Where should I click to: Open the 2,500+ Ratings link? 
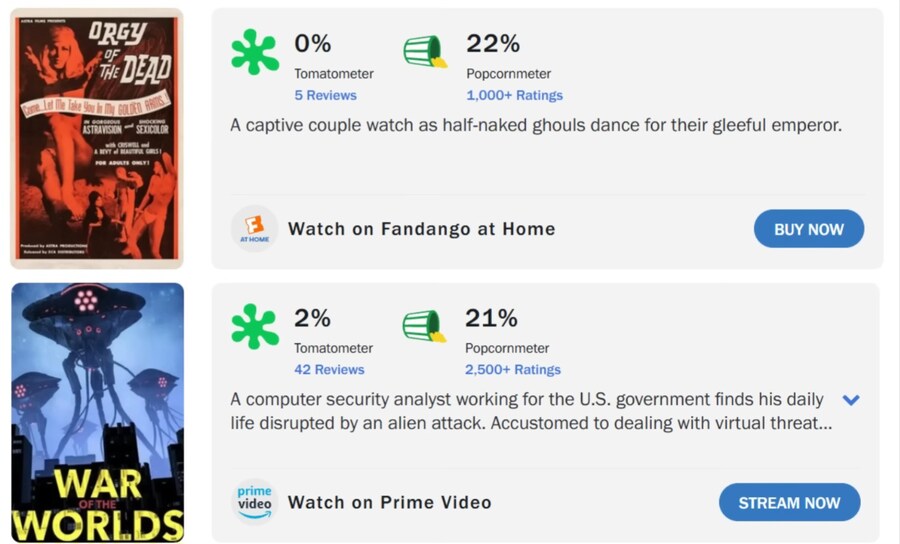tap(513, 370)
